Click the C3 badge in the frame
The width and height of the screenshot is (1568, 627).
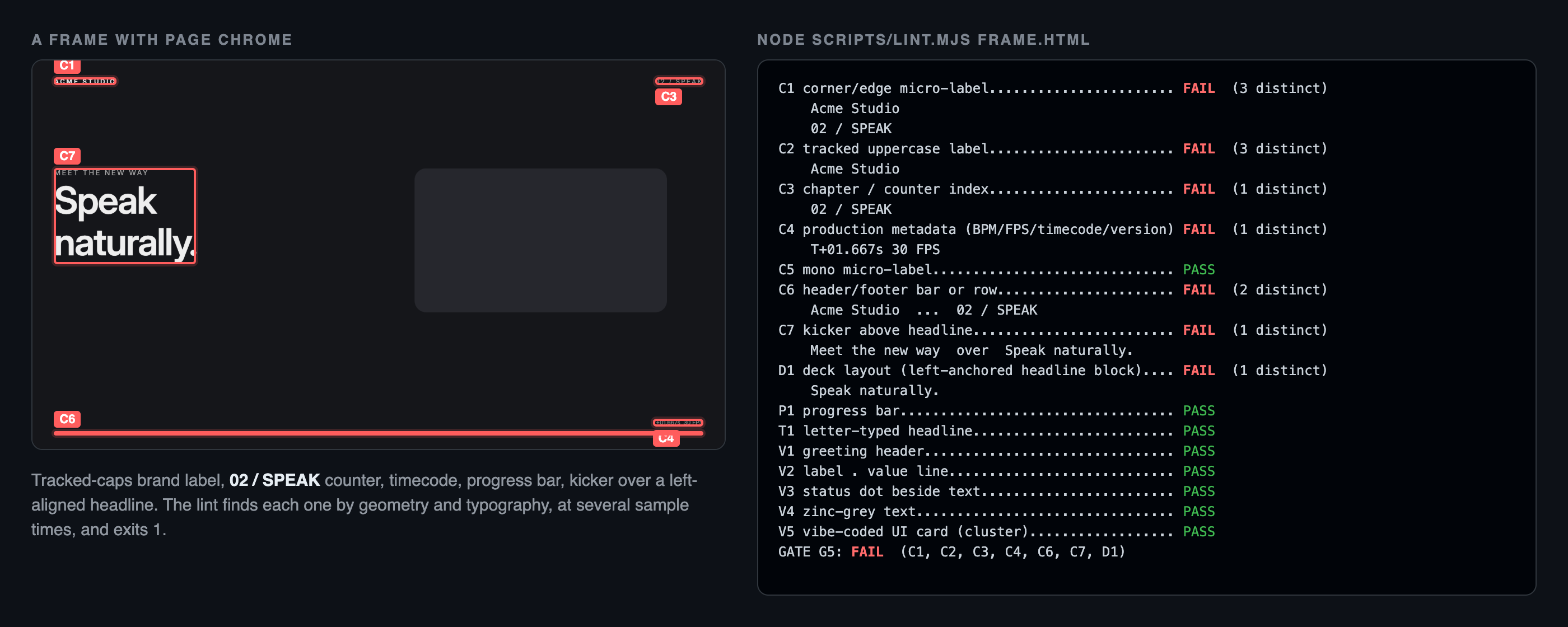tap(668, 97)
